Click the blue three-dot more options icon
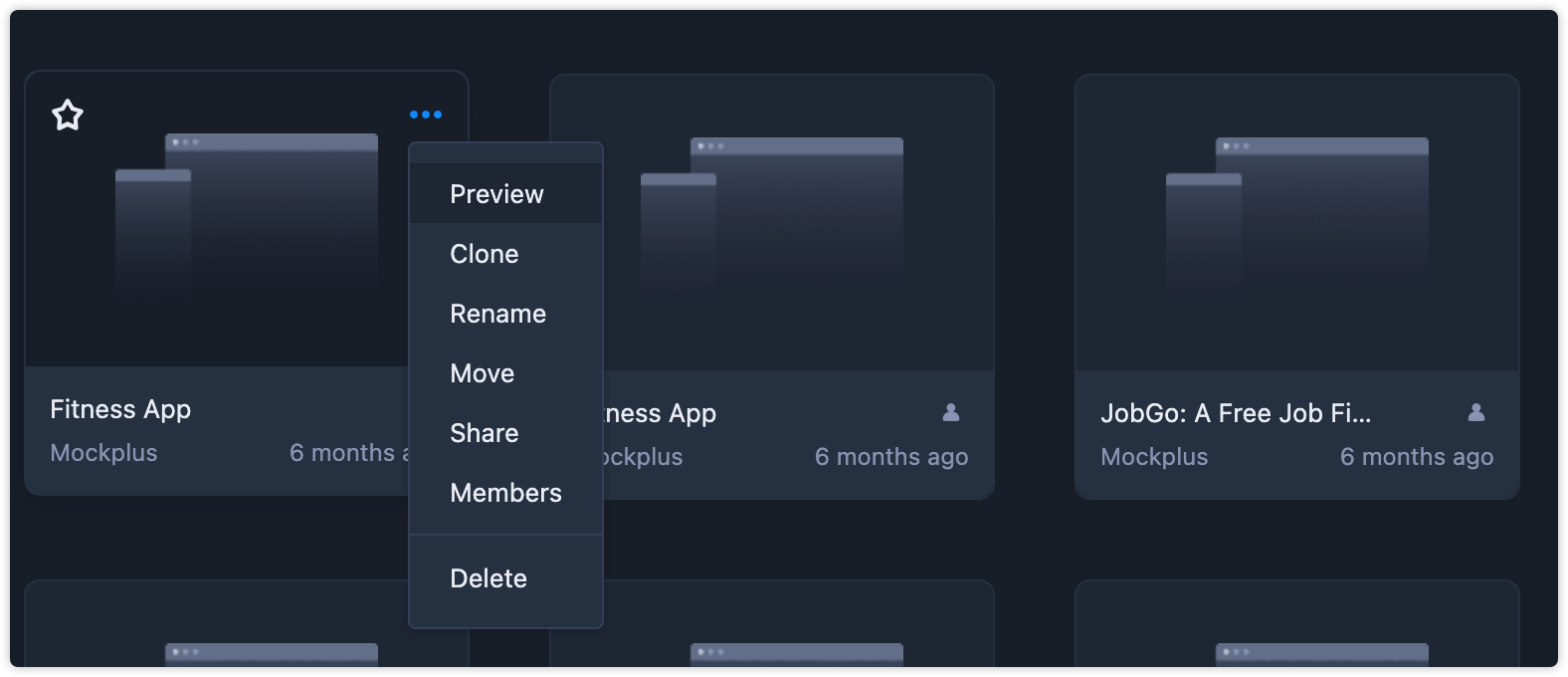Viewport: 1568px width, 677px height. (426, 114)
